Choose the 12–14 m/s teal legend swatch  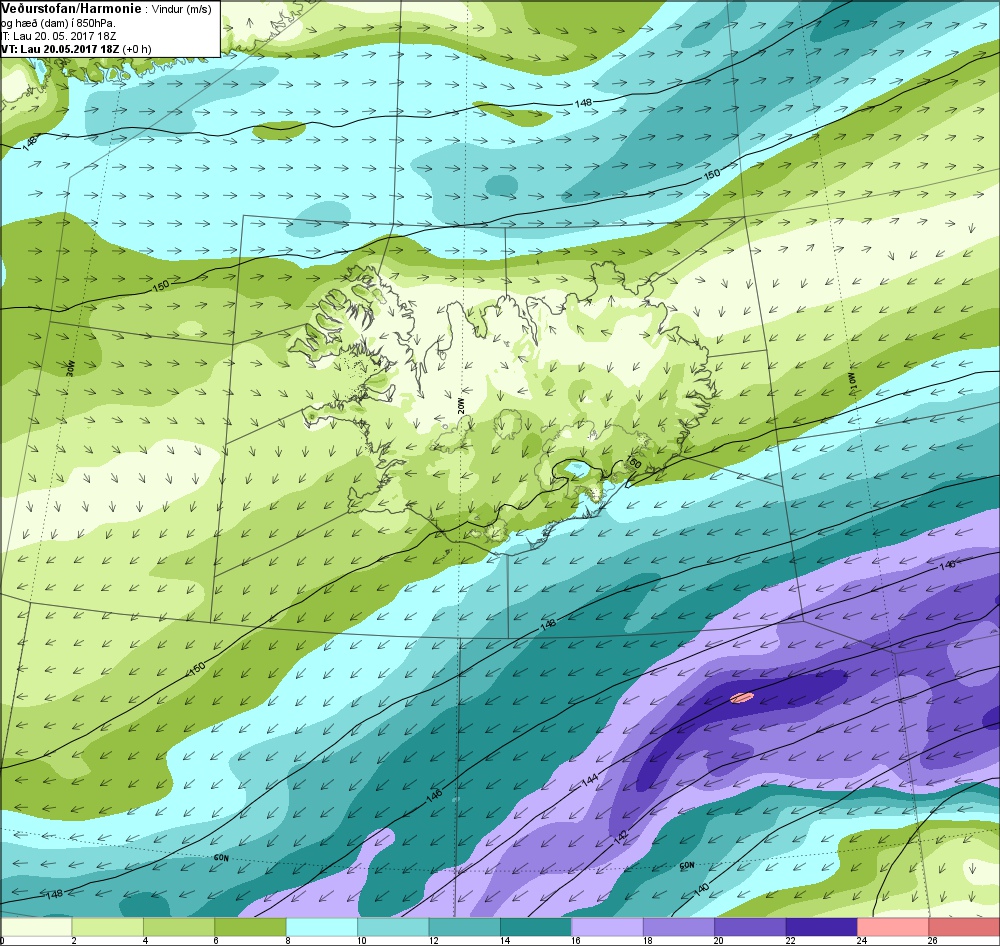(x=465, y=926)
